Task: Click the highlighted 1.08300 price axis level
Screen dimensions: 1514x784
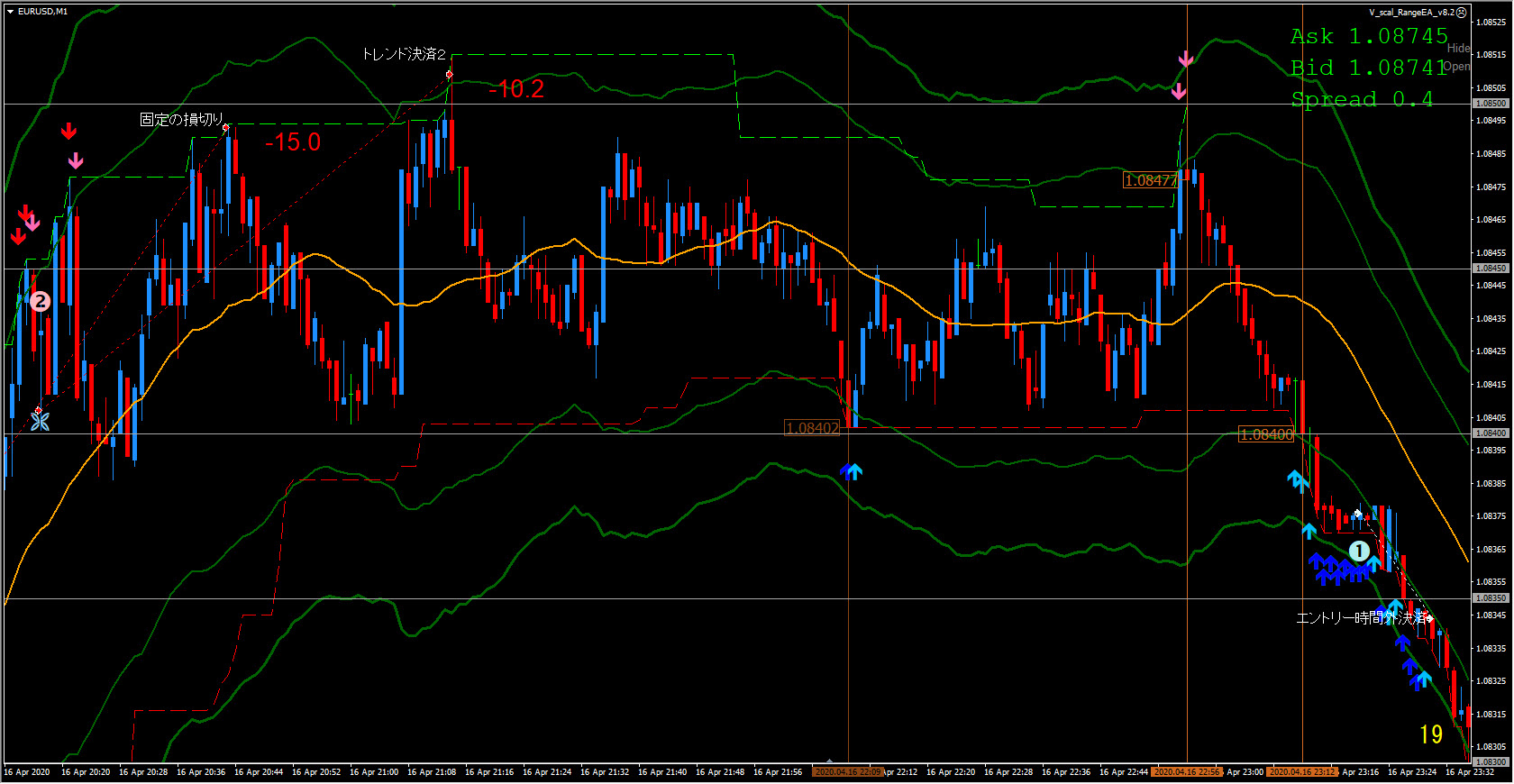Action: coord(1491,762)
